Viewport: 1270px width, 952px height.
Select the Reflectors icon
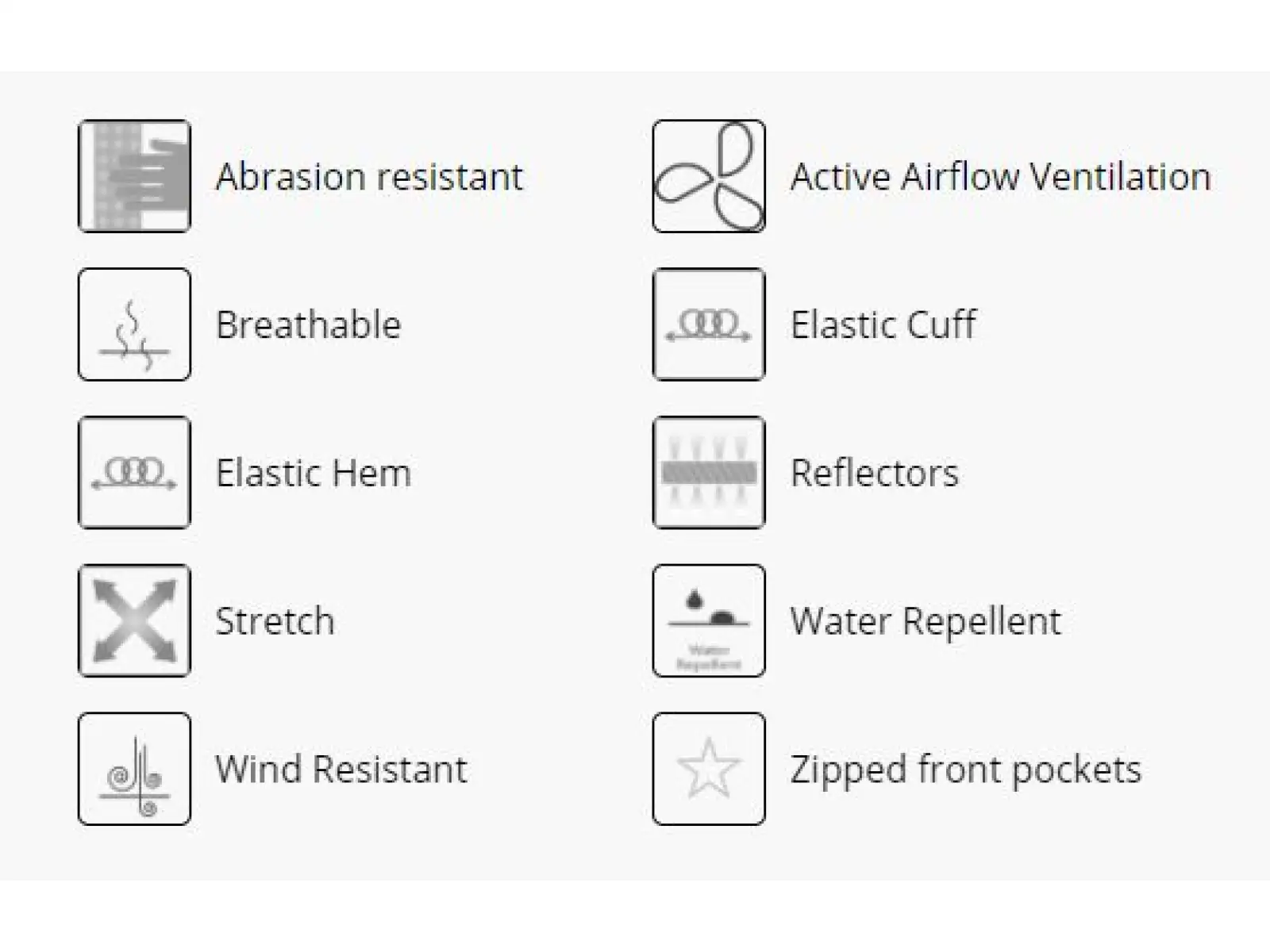(709, 473)
